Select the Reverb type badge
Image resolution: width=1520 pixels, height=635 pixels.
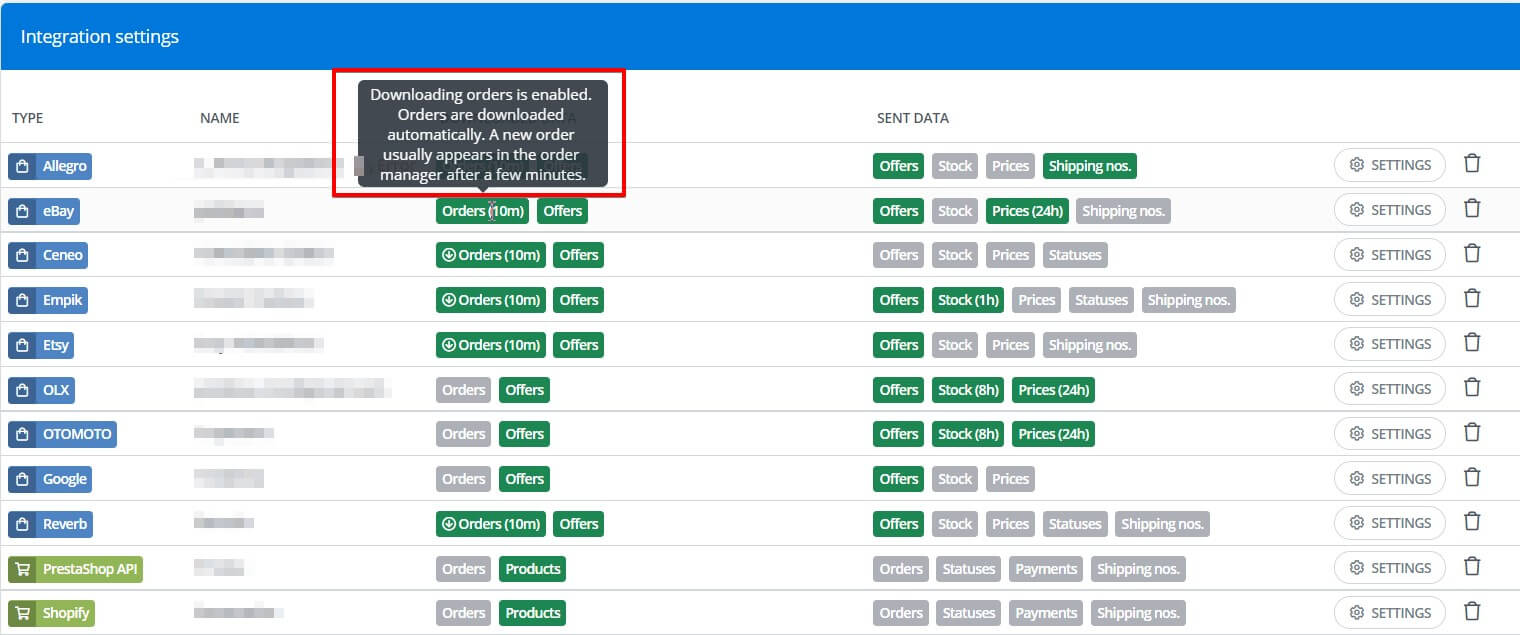pos(51,524)
